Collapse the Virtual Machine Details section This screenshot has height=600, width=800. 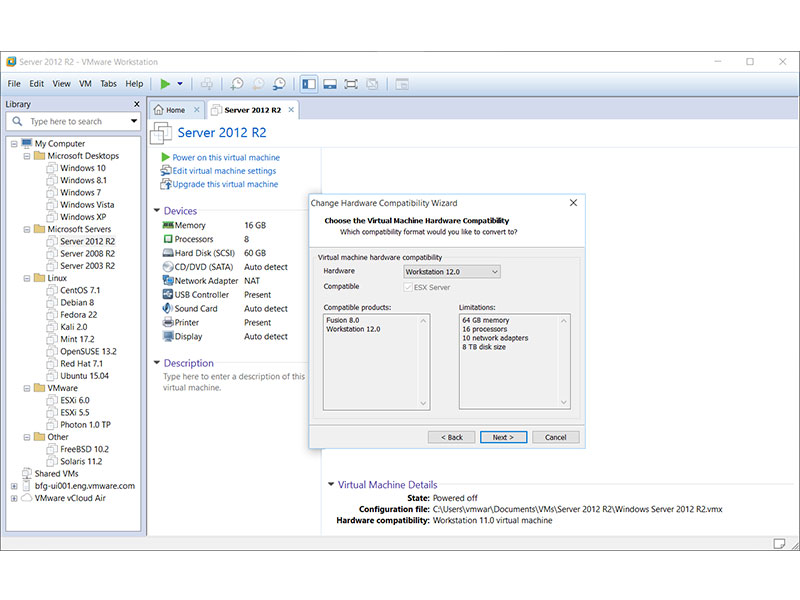point(331,484)
